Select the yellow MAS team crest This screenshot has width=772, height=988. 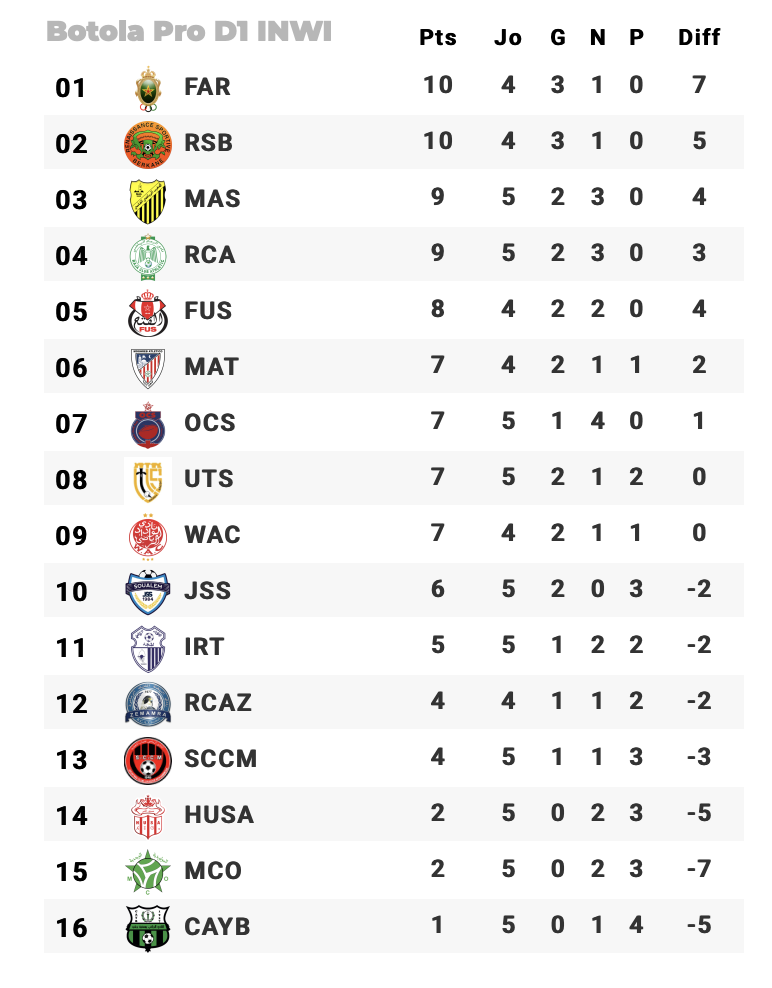[x=148, y=200]
